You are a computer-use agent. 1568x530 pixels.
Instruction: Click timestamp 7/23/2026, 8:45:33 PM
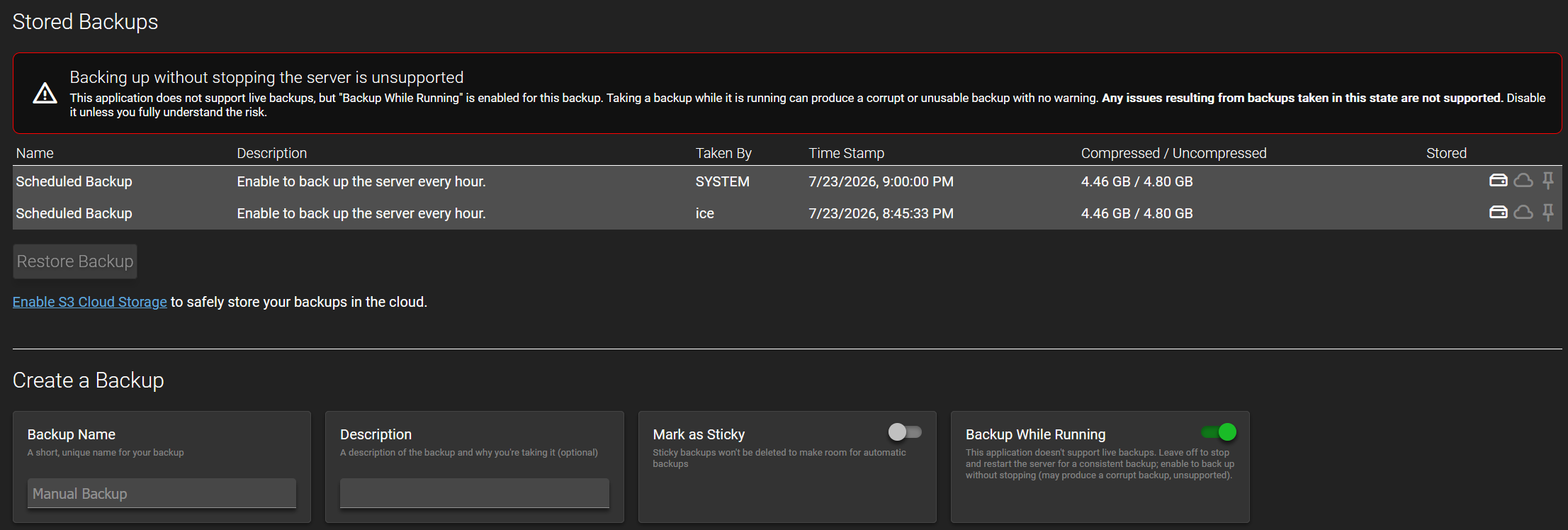[x=881, y=213]
